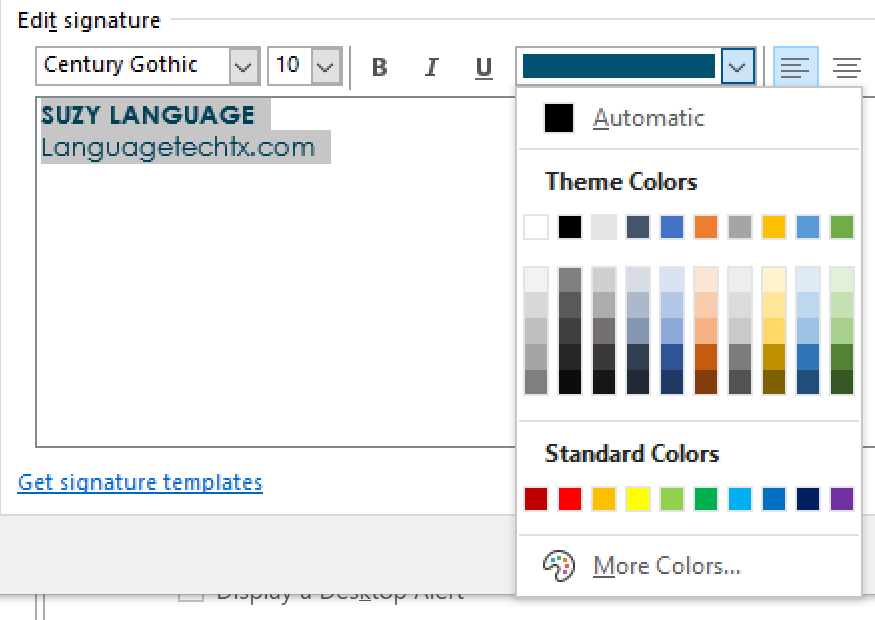The image size is (875, 620).
Task: Choose the Automatic color menu option
Action: [x=648, y=118]
